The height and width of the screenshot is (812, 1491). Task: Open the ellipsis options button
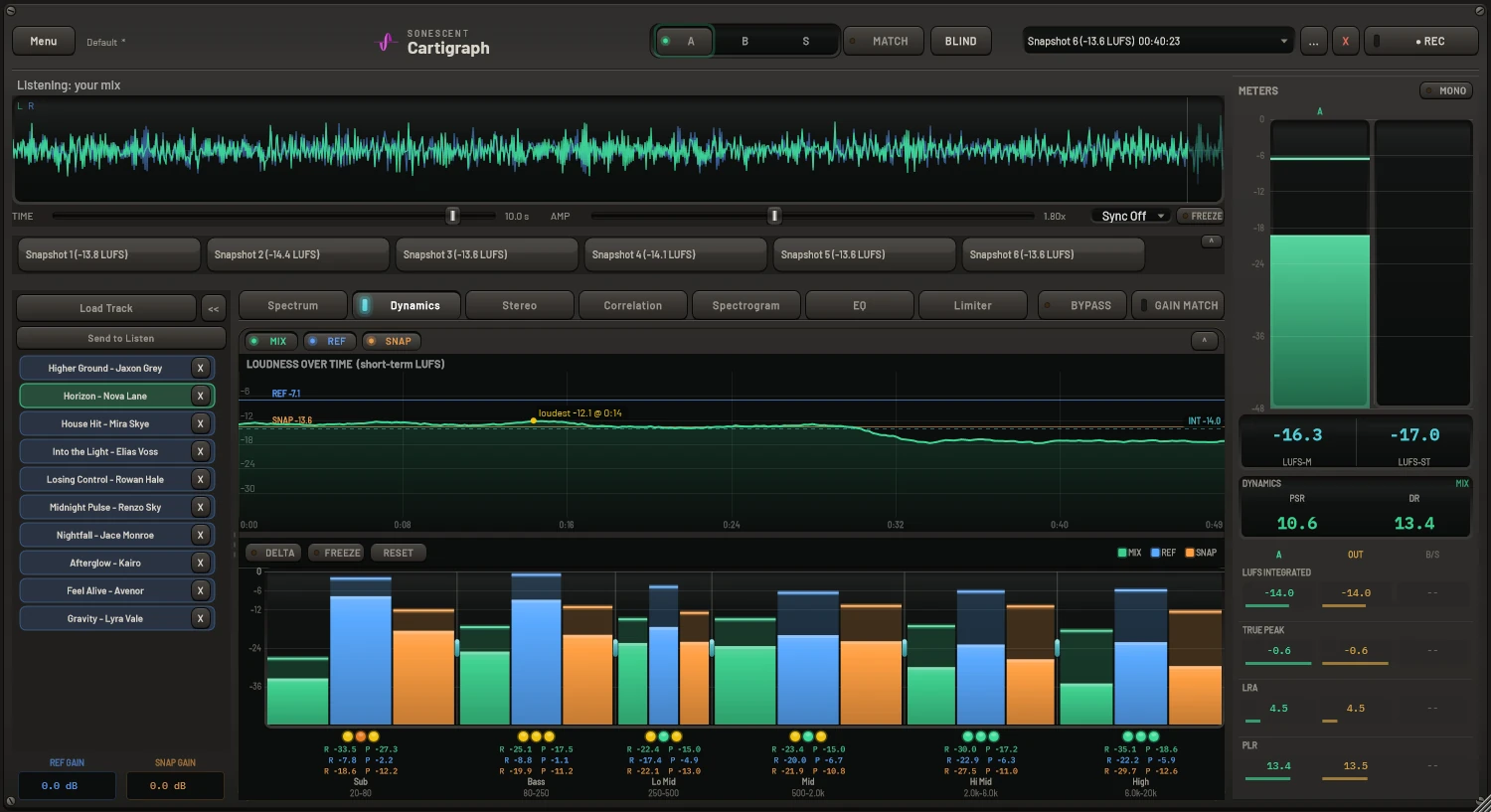(x=1313, y=41)
